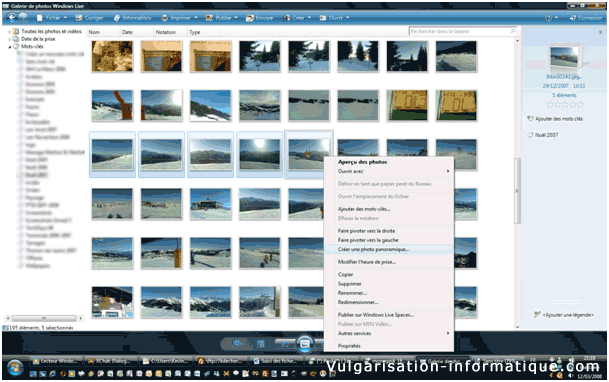Open the Ouvrir avec submenu
This screenshot has width=609, height=382.
click(x=389, y=171)
